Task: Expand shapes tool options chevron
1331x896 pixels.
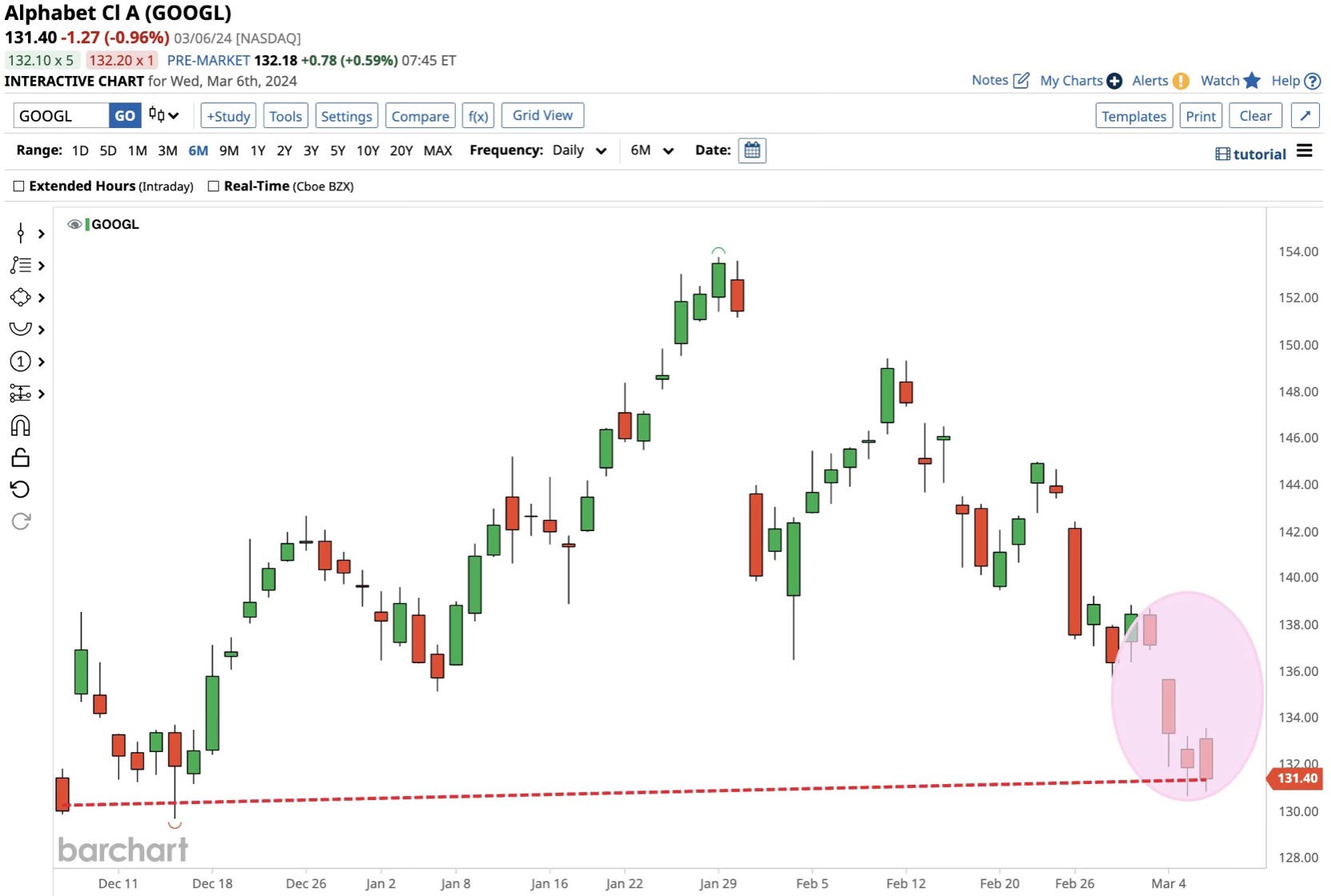Action: pos(42,298)
